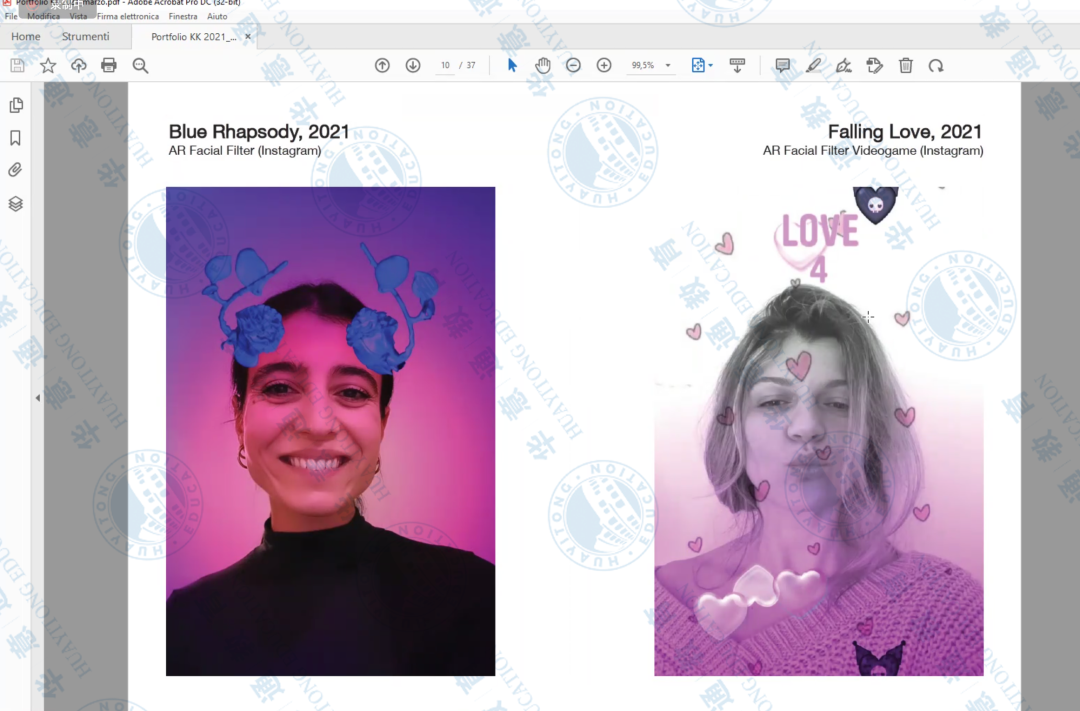Click the page number field showing 10
This screenshot has width=1080, height=711.
click(445, 65)
